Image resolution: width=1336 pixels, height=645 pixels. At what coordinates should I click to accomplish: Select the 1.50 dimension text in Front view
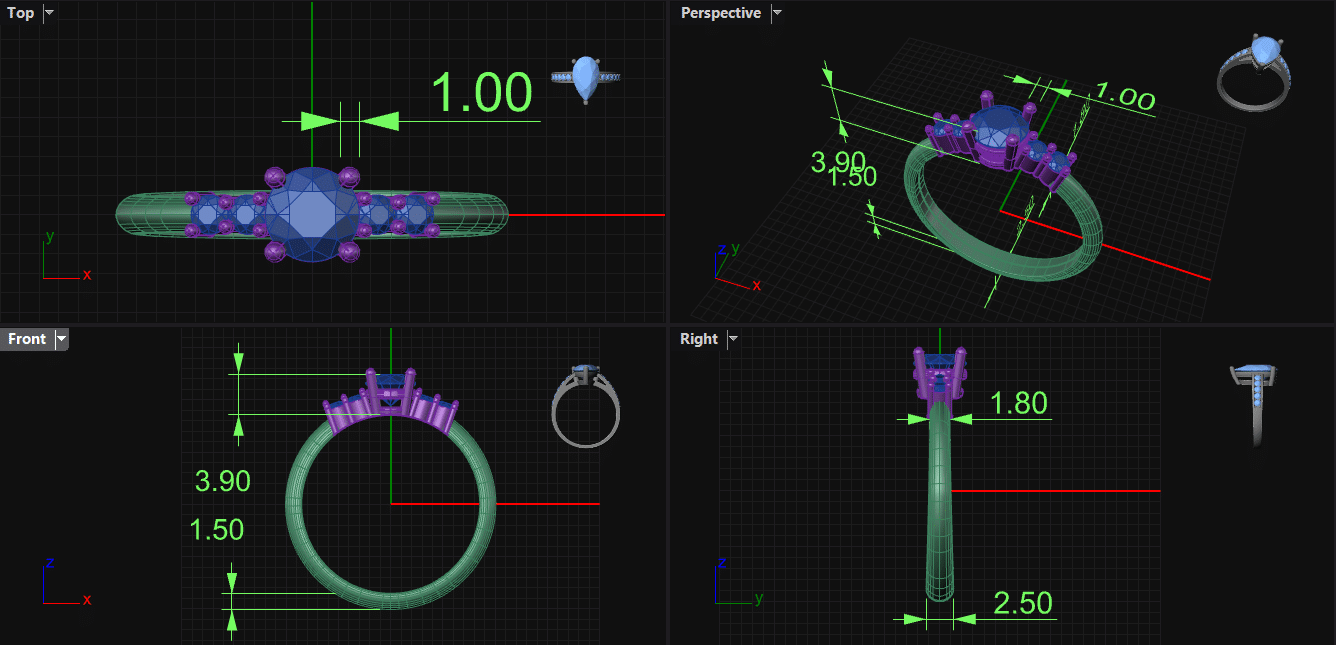pyautogui.click(x=216, y=529)
